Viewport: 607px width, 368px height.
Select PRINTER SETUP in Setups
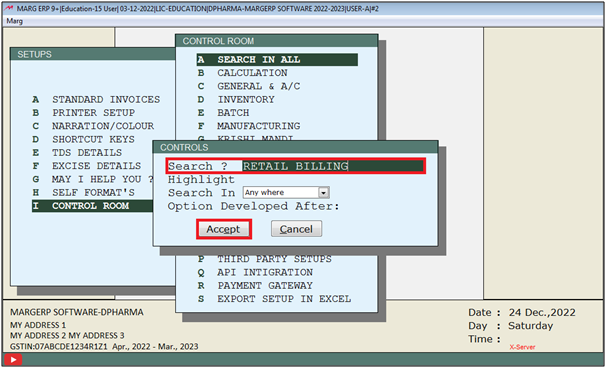[x=93, y=113]
